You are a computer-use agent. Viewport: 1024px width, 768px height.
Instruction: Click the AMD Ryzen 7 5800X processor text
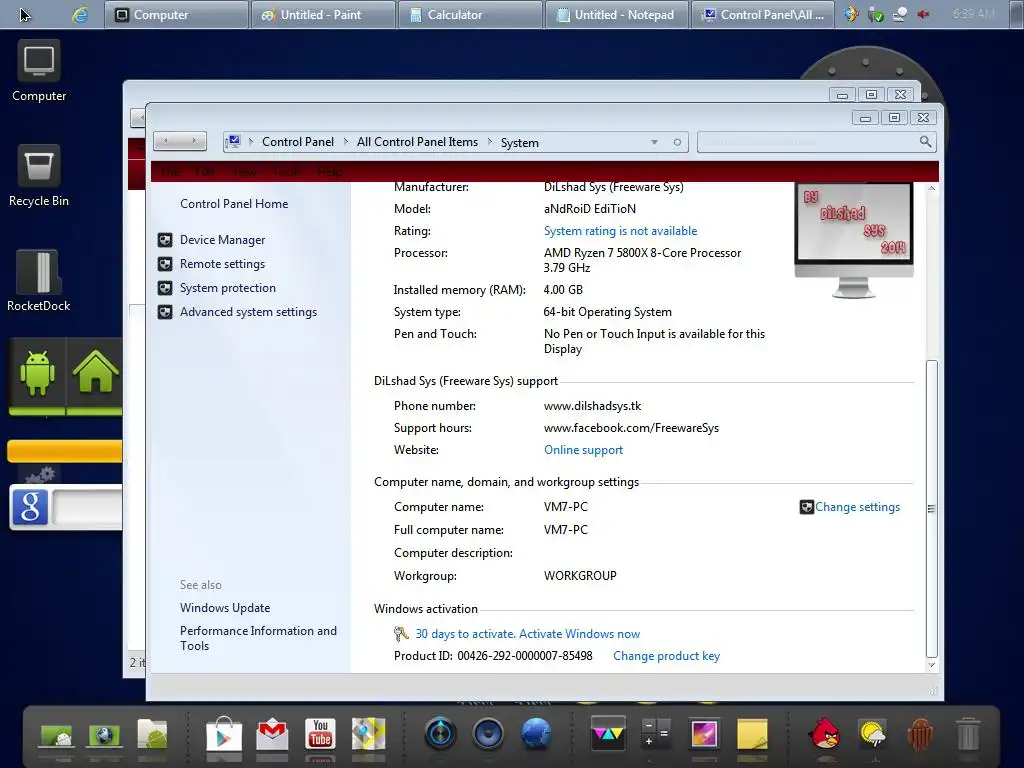point(642,260)
